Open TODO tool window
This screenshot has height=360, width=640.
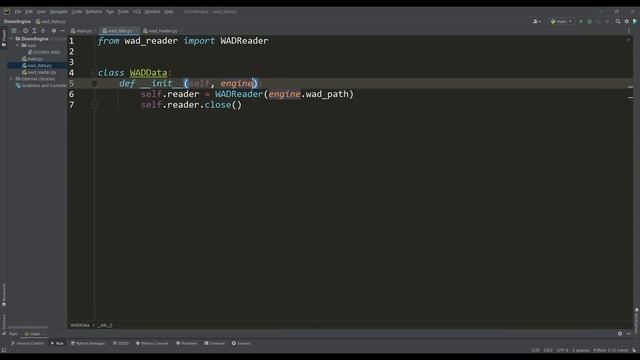[121, 344]
